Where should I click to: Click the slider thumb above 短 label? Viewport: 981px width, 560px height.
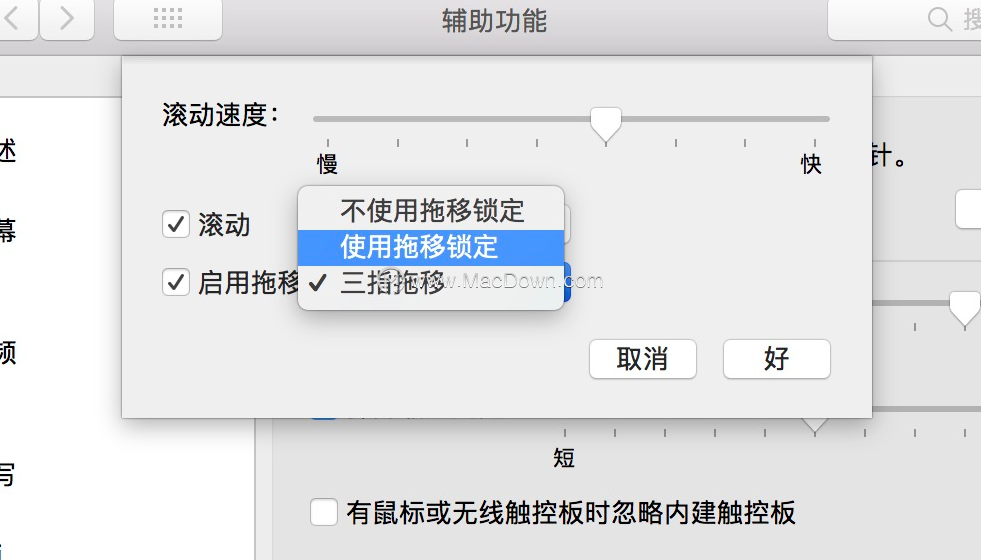815,425
